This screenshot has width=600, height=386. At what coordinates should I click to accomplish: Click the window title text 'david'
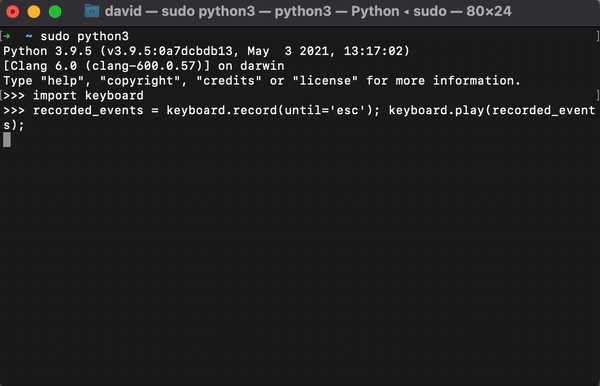[123, 11]
